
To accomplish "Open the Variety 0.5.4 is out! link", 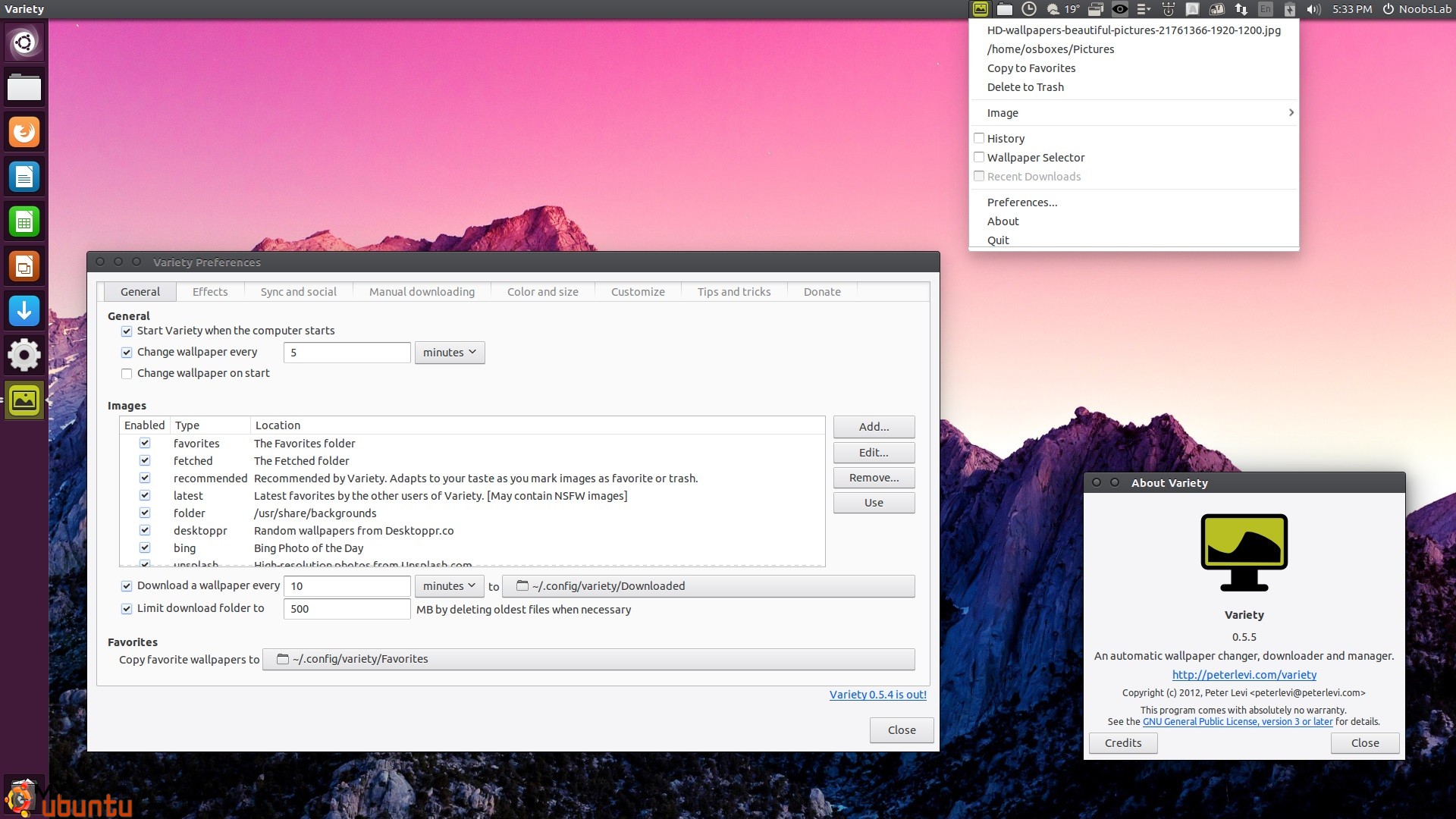I will pyautogui.click(x=877, y=695).
